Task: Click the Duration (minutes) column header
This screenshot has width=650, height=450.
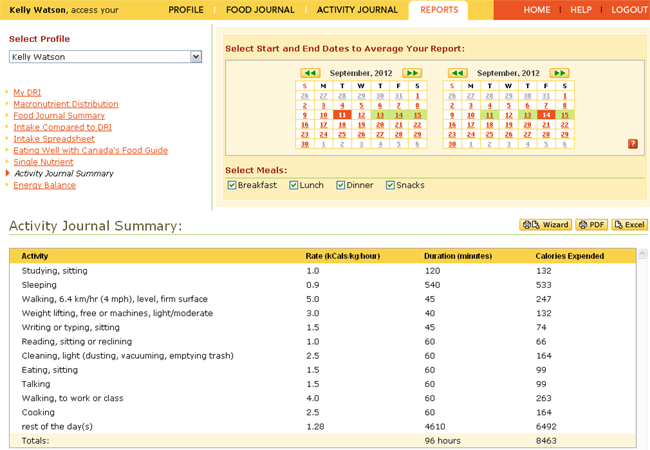Action: tap(458, 256)
